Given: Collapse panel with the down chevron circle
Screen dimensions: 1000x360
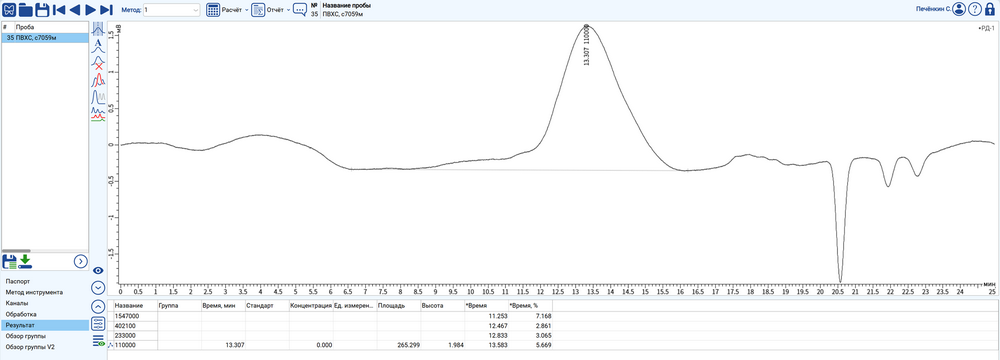Looking at the screenshot, I should [x=98, y=287].
